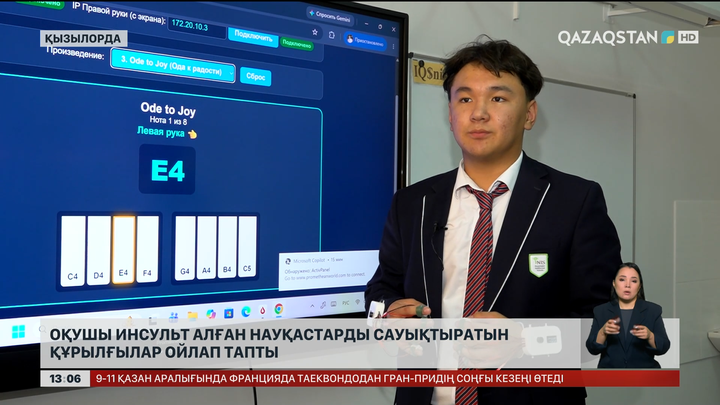Open the Ode to Joy piece dropdown
Viewport: 720px width, 405px height.
coord(173,67)
